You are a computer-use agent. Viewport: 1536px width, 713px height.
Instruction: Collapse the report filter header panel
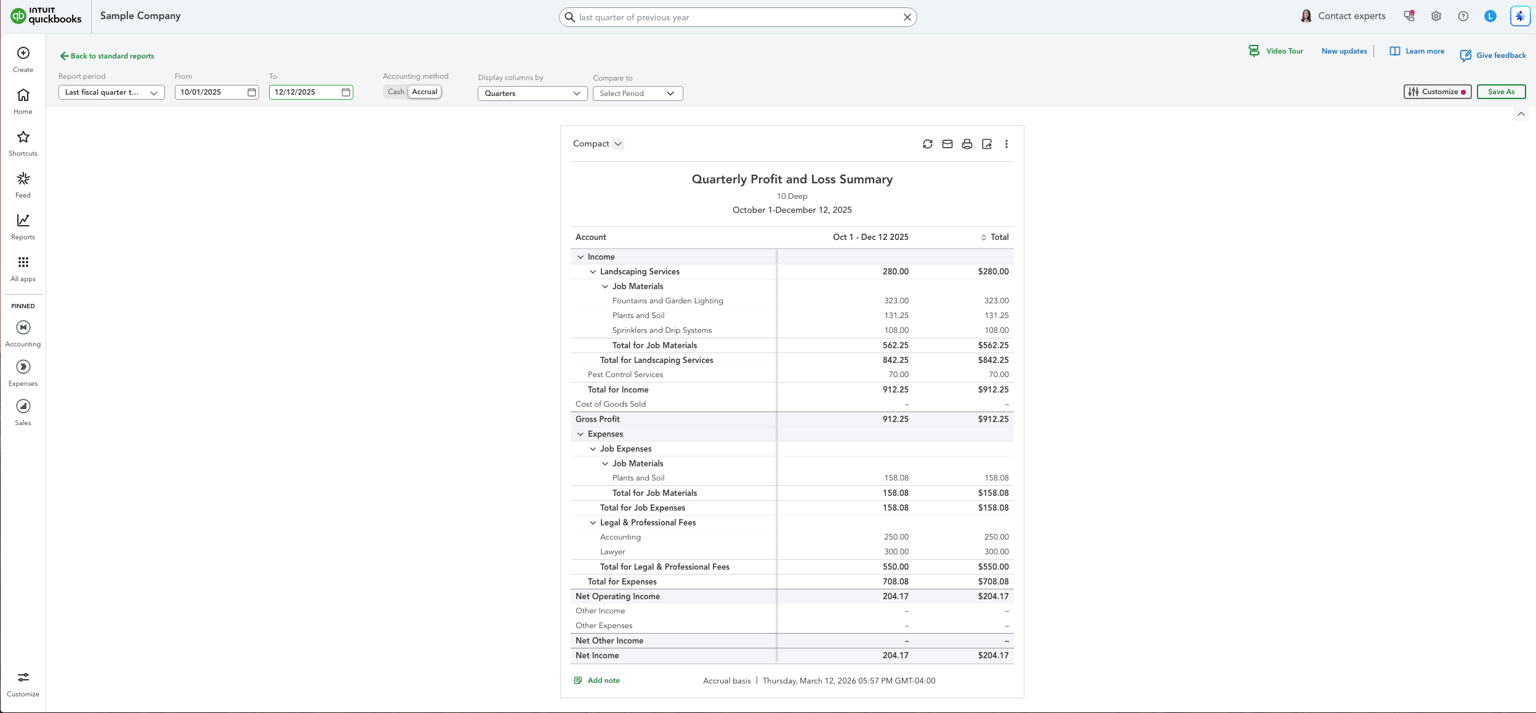coord(1521,114)
